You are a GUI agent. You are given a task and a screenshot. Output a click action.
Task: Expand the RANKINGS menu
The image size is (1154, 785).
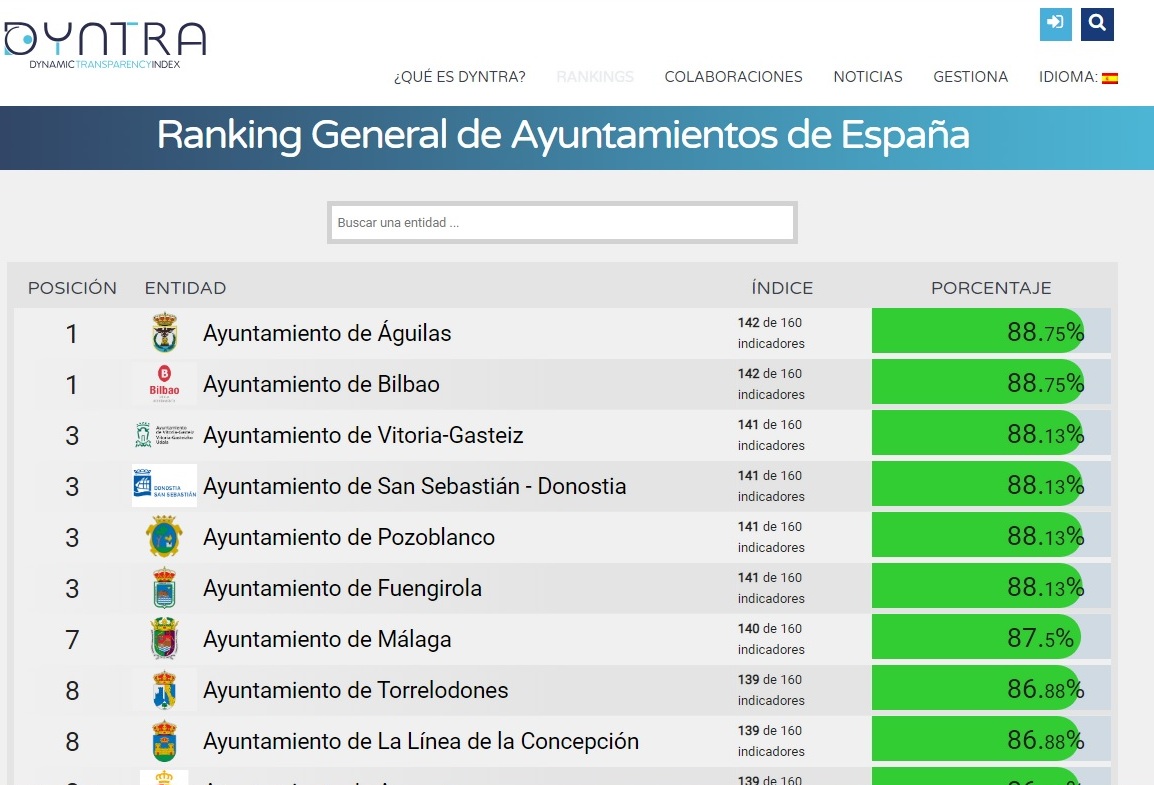pos(594,76)
